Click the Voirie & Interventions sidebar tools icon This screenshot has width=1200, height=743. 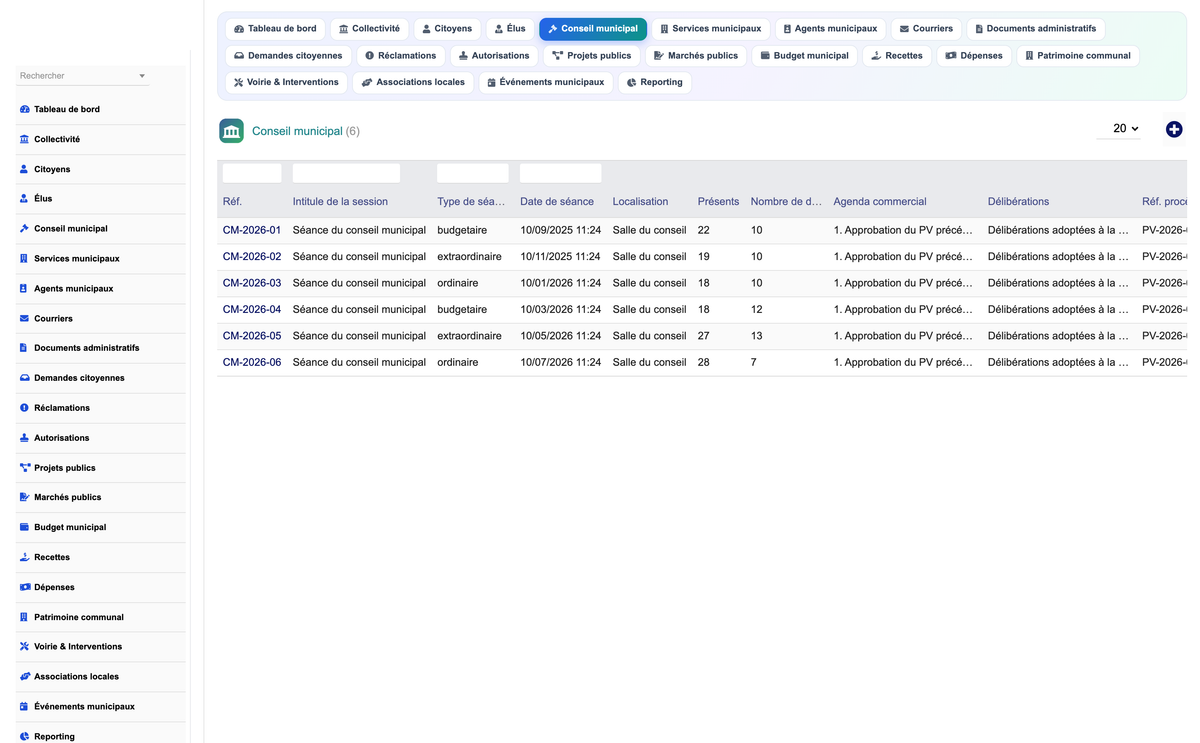coord(24,647)
